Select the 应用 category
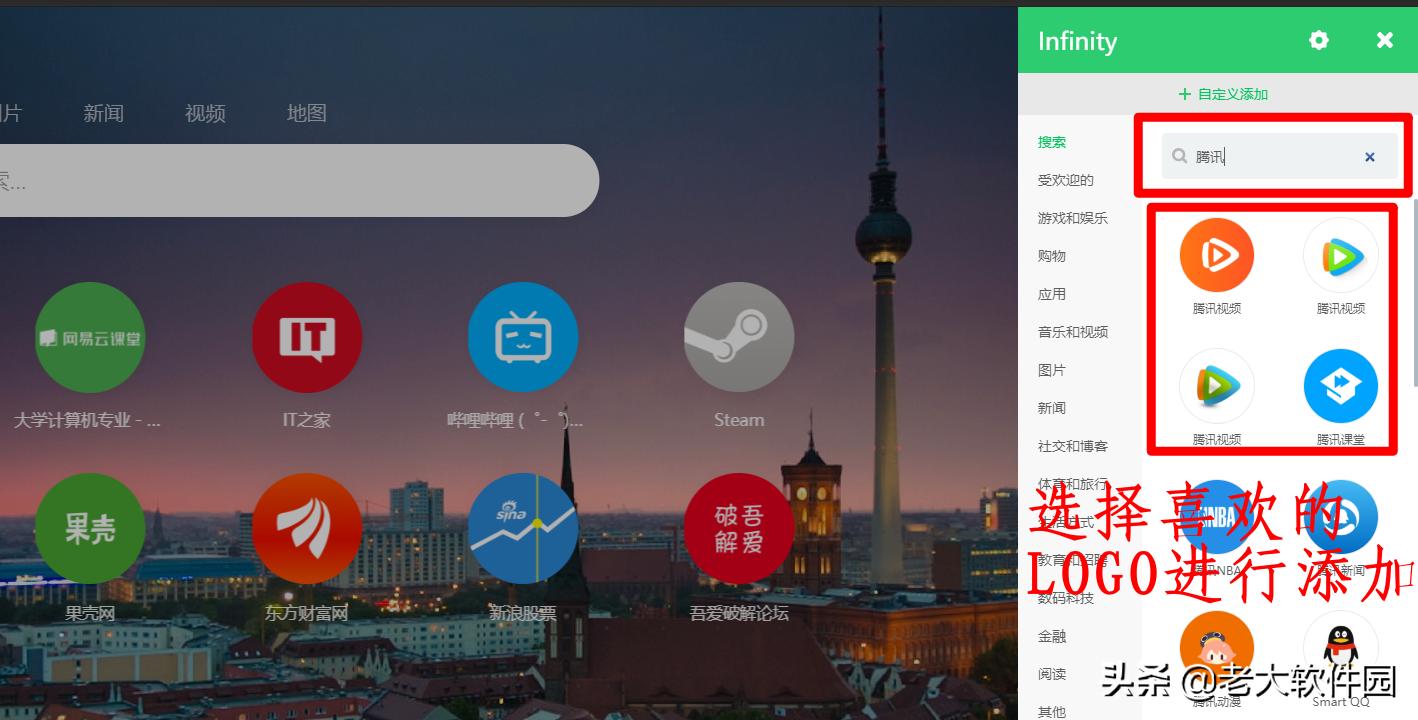The width and height of the screenshot is (1418, 720). 1052,294
